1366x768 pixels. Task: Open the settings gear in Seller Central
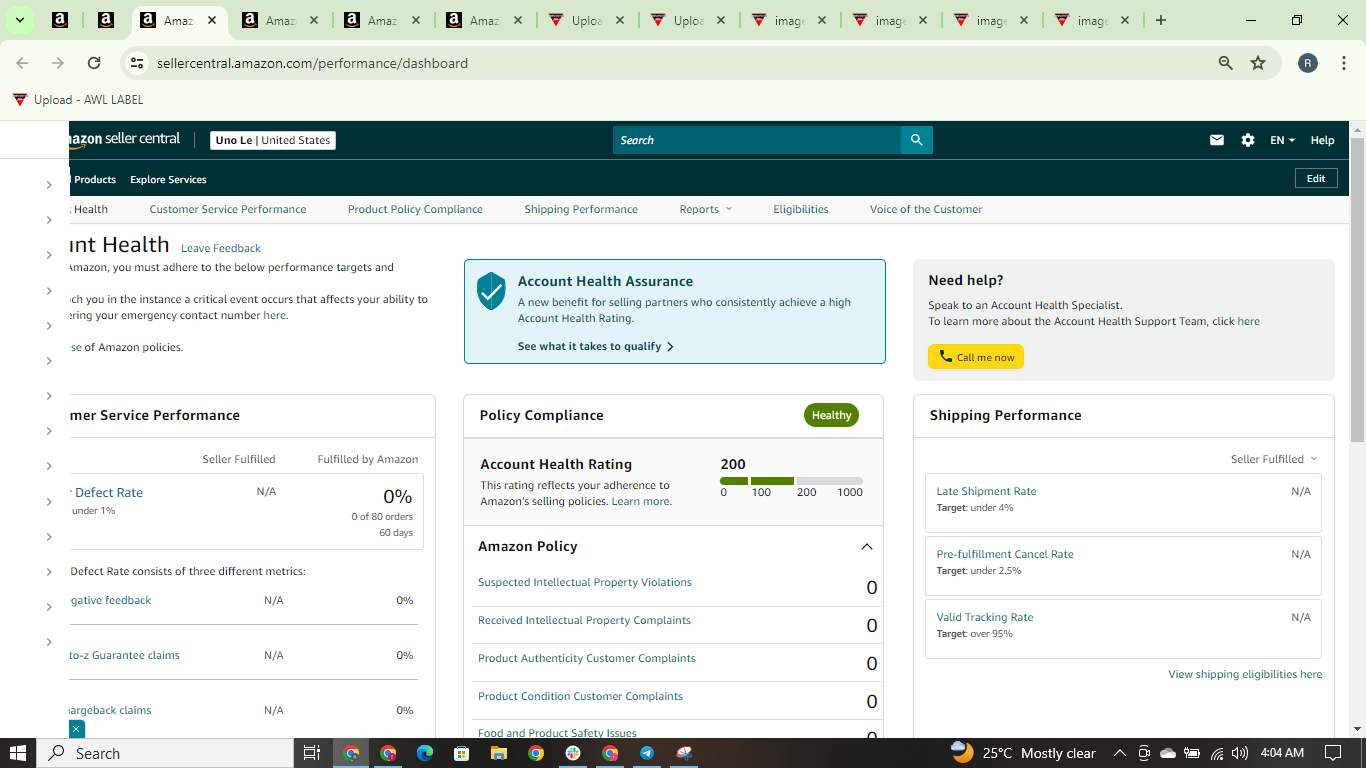tap(1248, 140)
